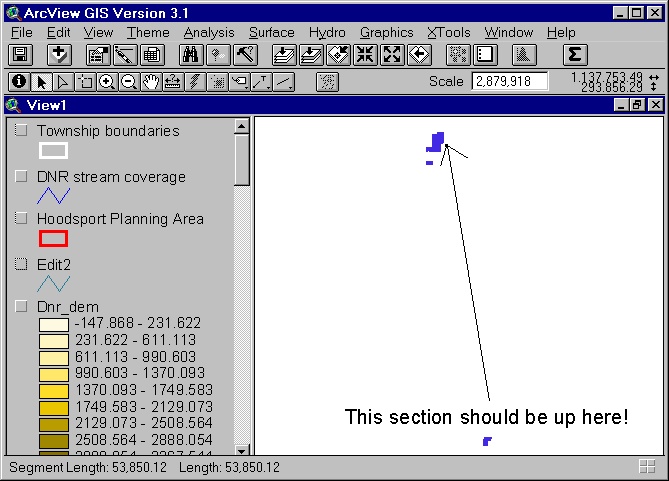Pick the dotted-pattern tool beside Scale
This screenshot has height=481, width=669.
click(327, 82)
